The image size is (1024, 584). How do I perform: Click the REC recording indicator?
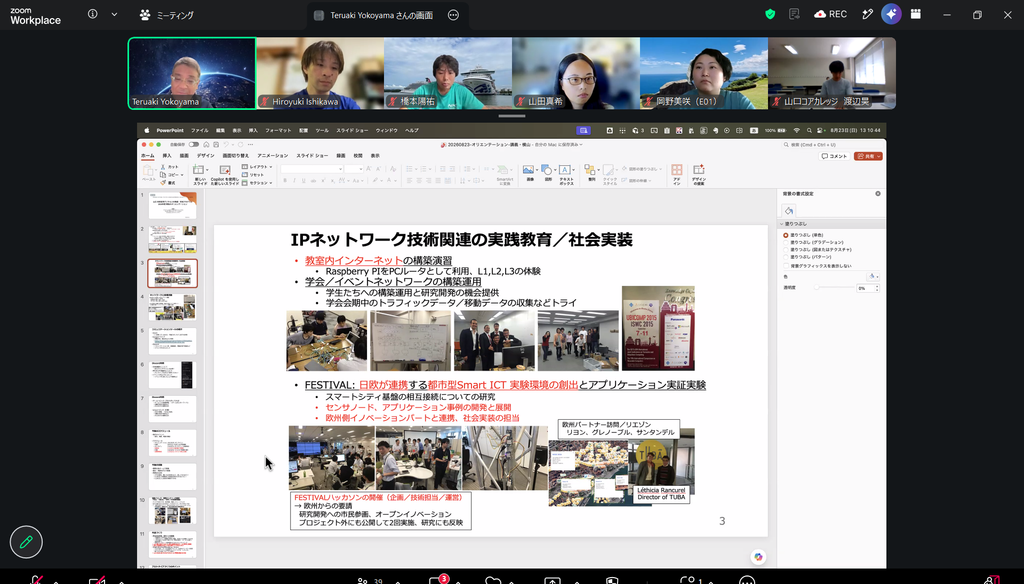coord(830,14)
